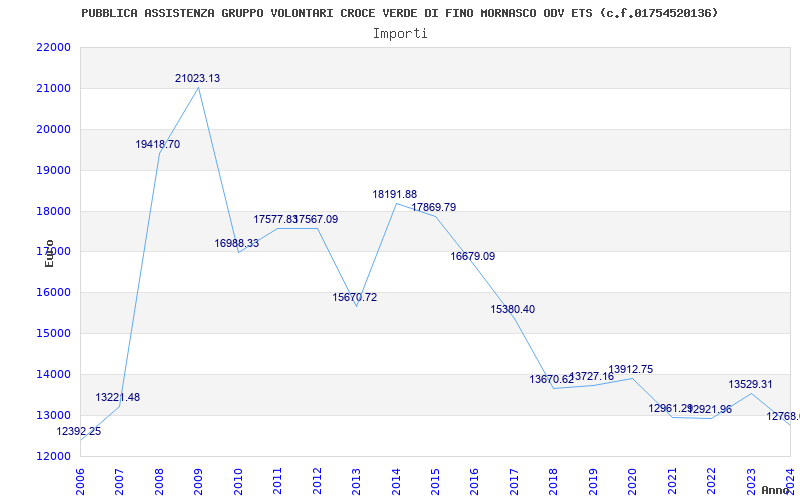
Task: Click the y-axis tick 12000
Action: tap(53, 456)
